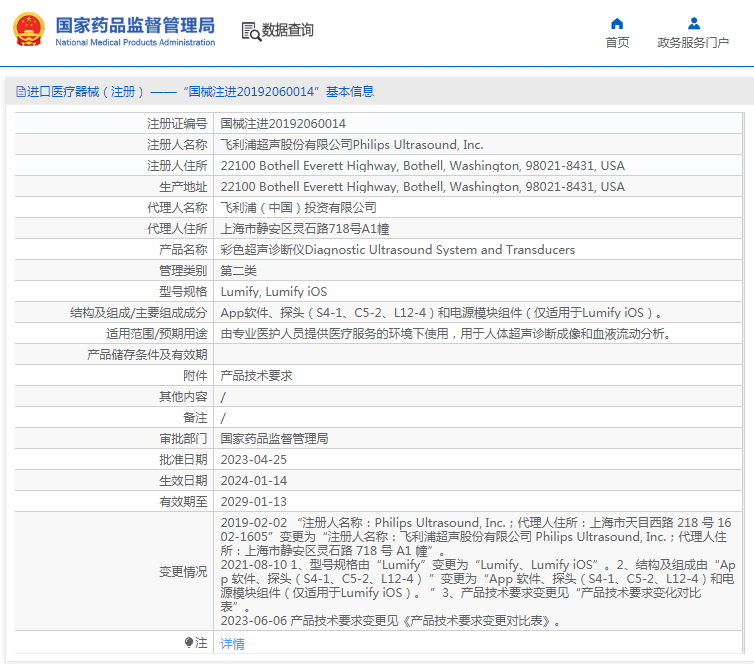The height and width of the screenshot is (664, 754).
Task: Select effective date 2024-01-14
Action: pos(253,481)
